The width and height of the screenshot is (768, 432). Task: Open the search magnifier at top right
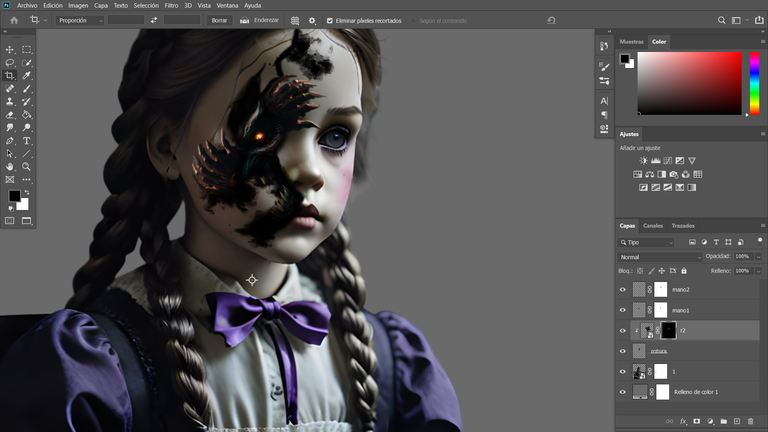tap(721, 20)
